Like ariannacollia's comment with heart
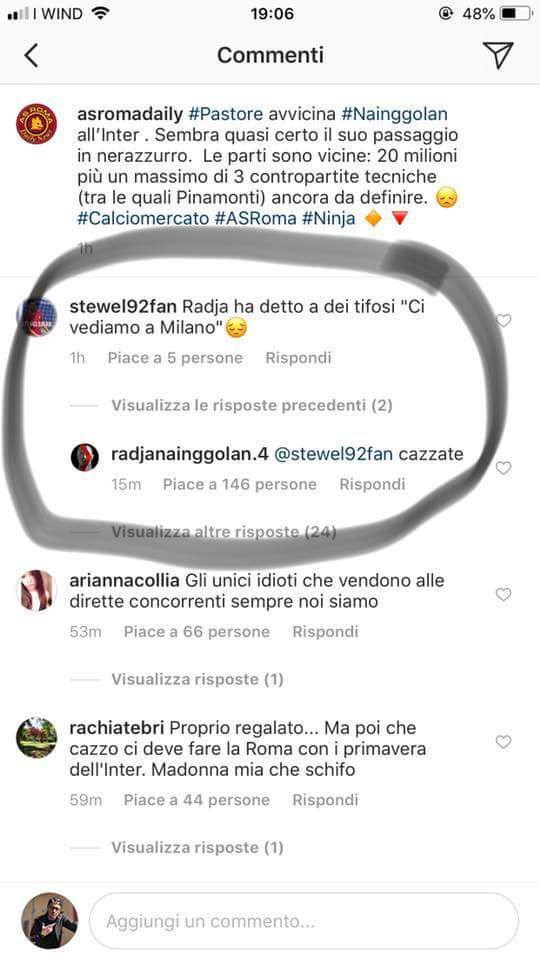 [503, 594]
